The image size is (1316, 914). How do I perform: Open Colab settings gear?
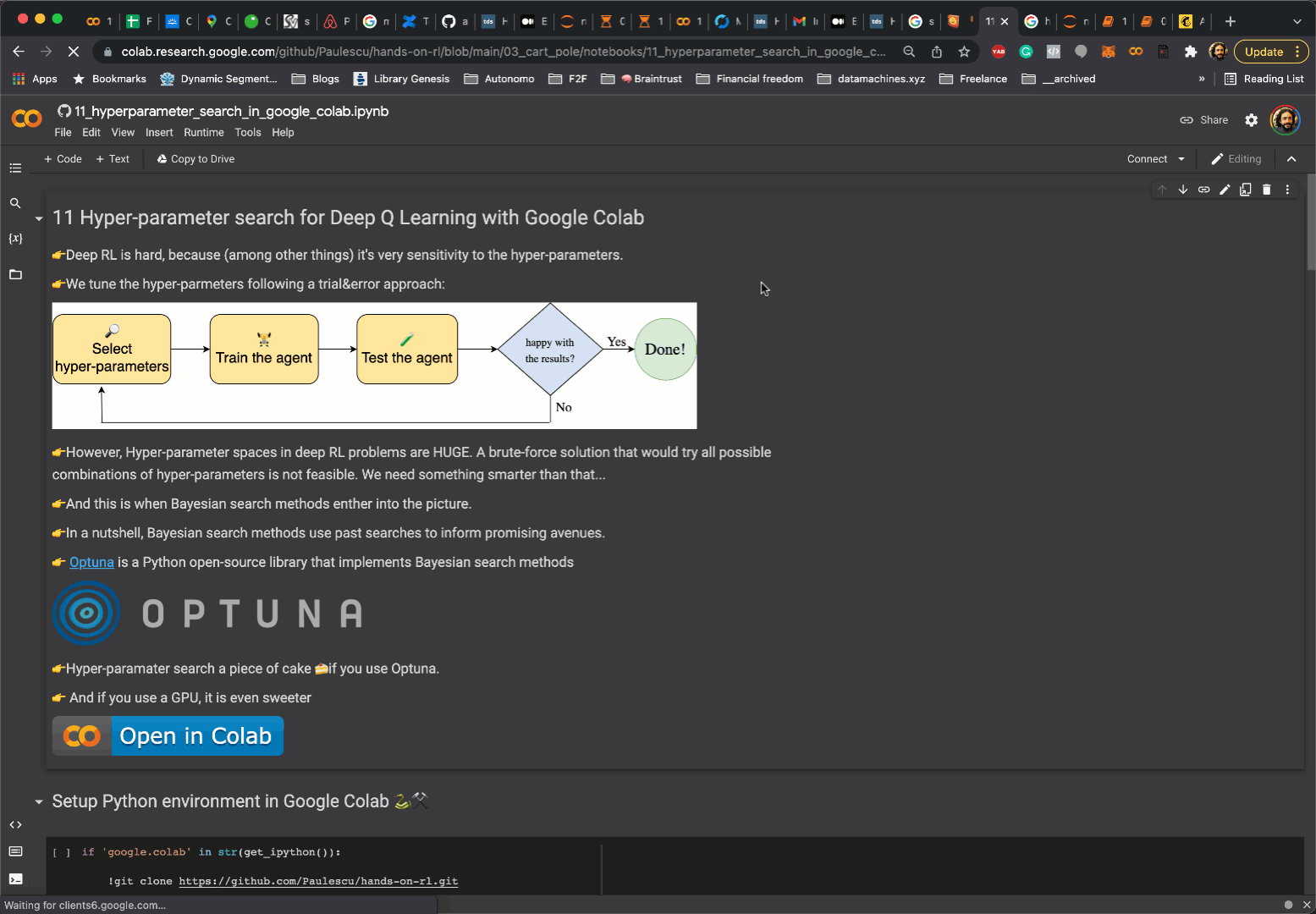(x=1252, y=120)
